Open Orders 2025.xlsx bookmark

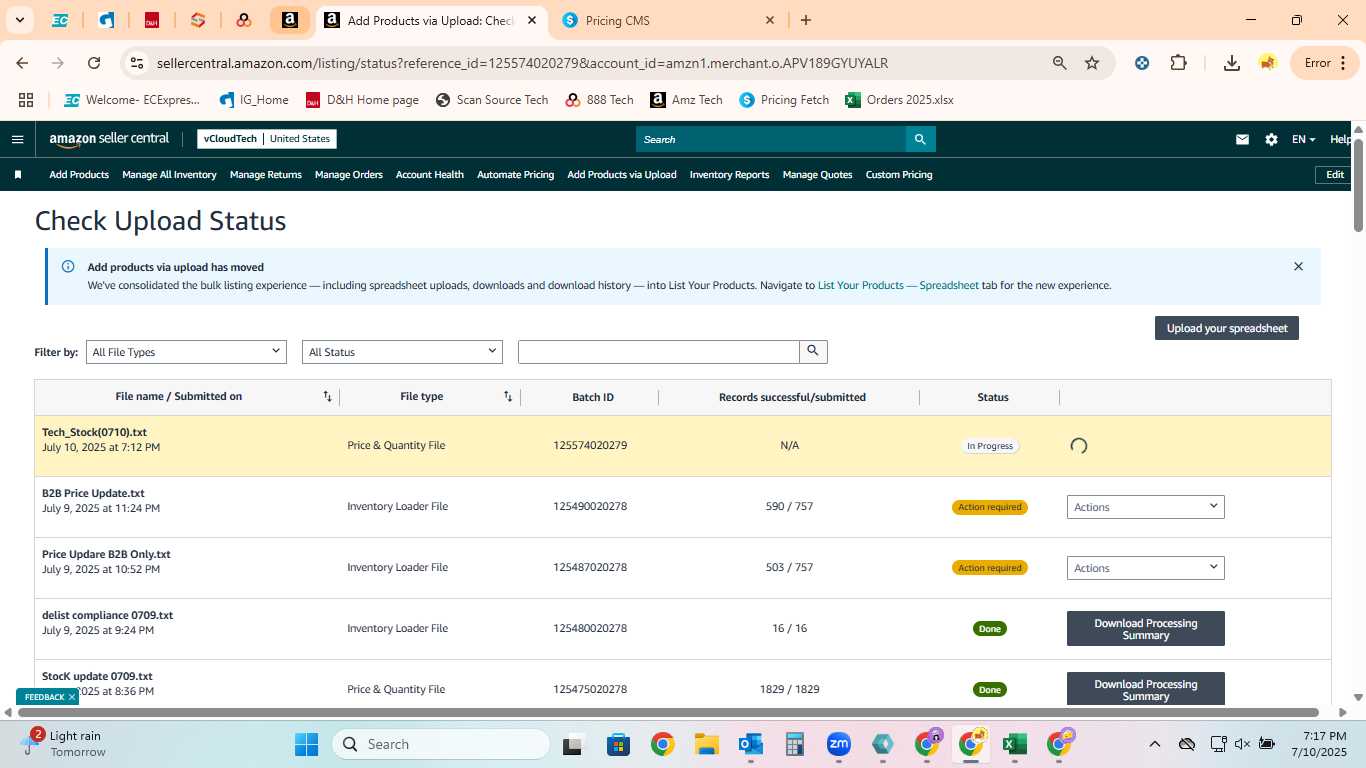tap(899, 100)
